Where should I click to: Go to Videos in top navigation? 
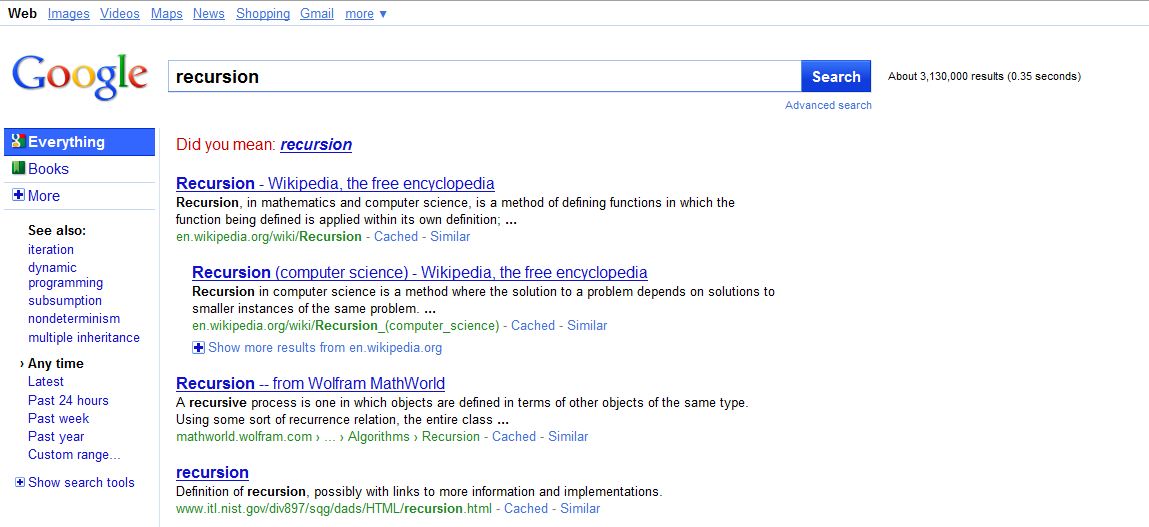point(120,13)
